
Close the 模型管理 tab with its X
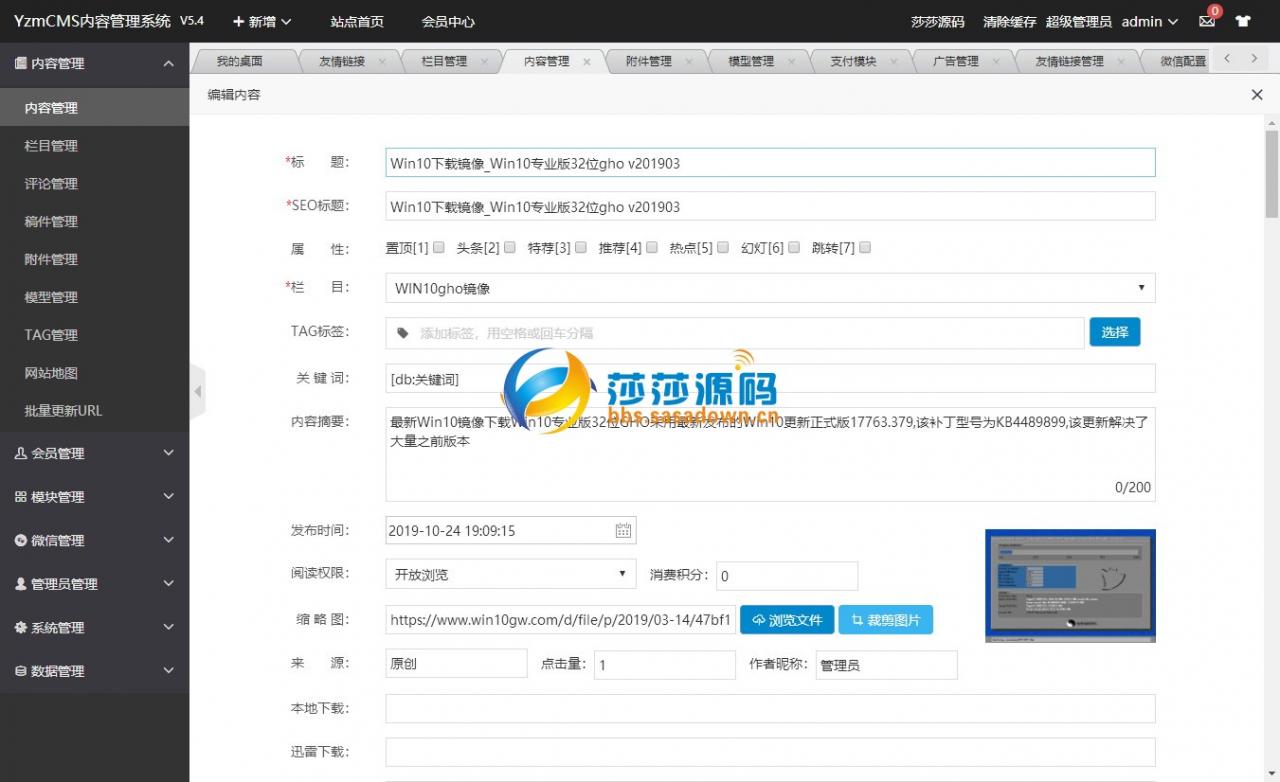pyautogui.click(x=791, y=61)
